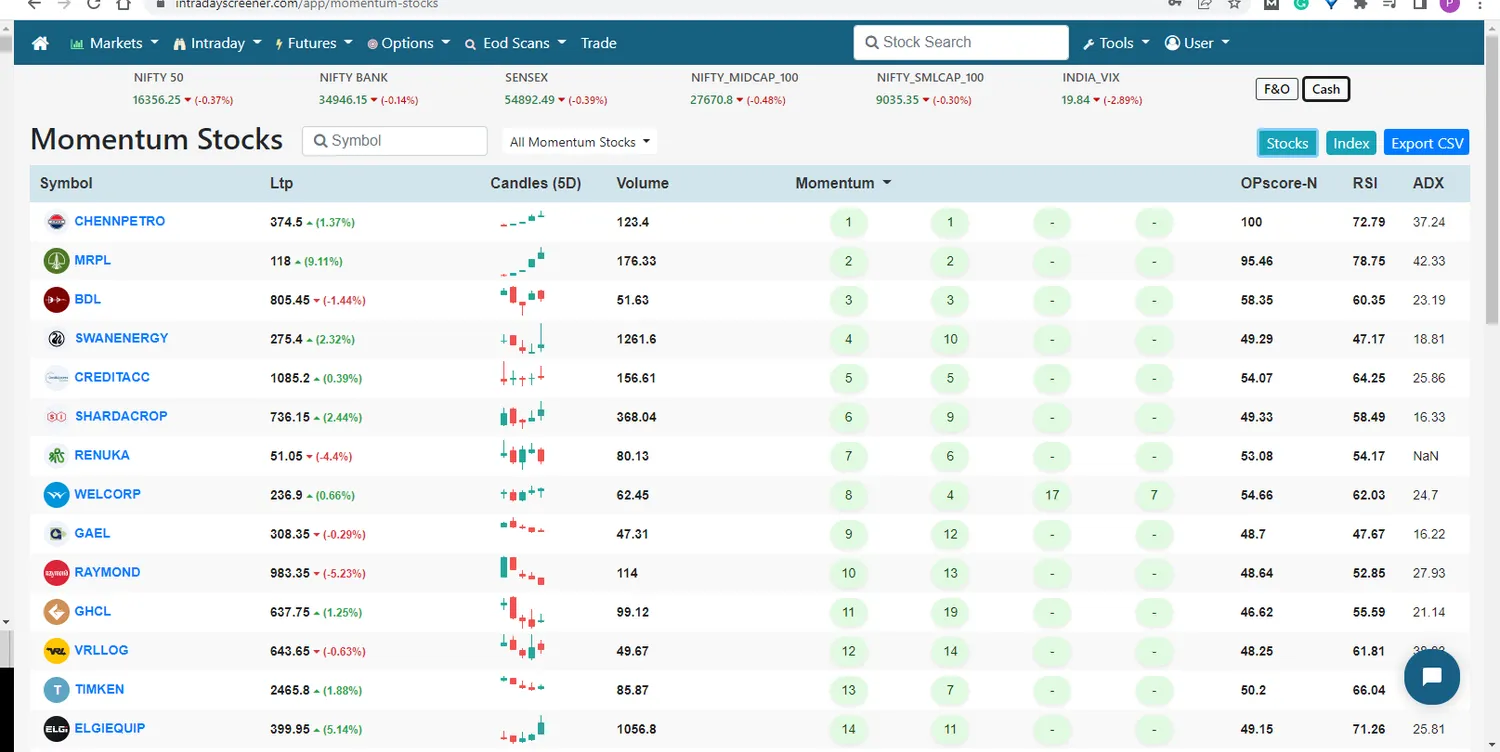Click the VRLLOG company logo
1500x752 pixels.
[57, 651]
